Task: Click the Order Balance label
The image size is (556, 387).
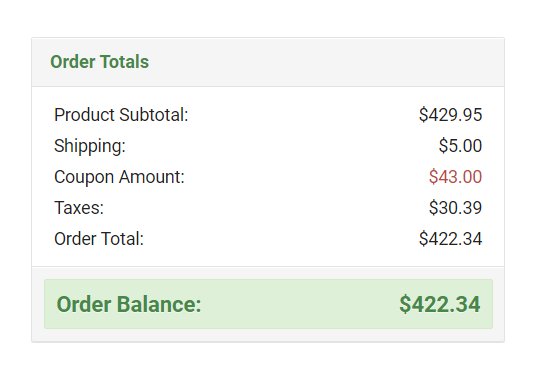Action: [x=129, y=304]
